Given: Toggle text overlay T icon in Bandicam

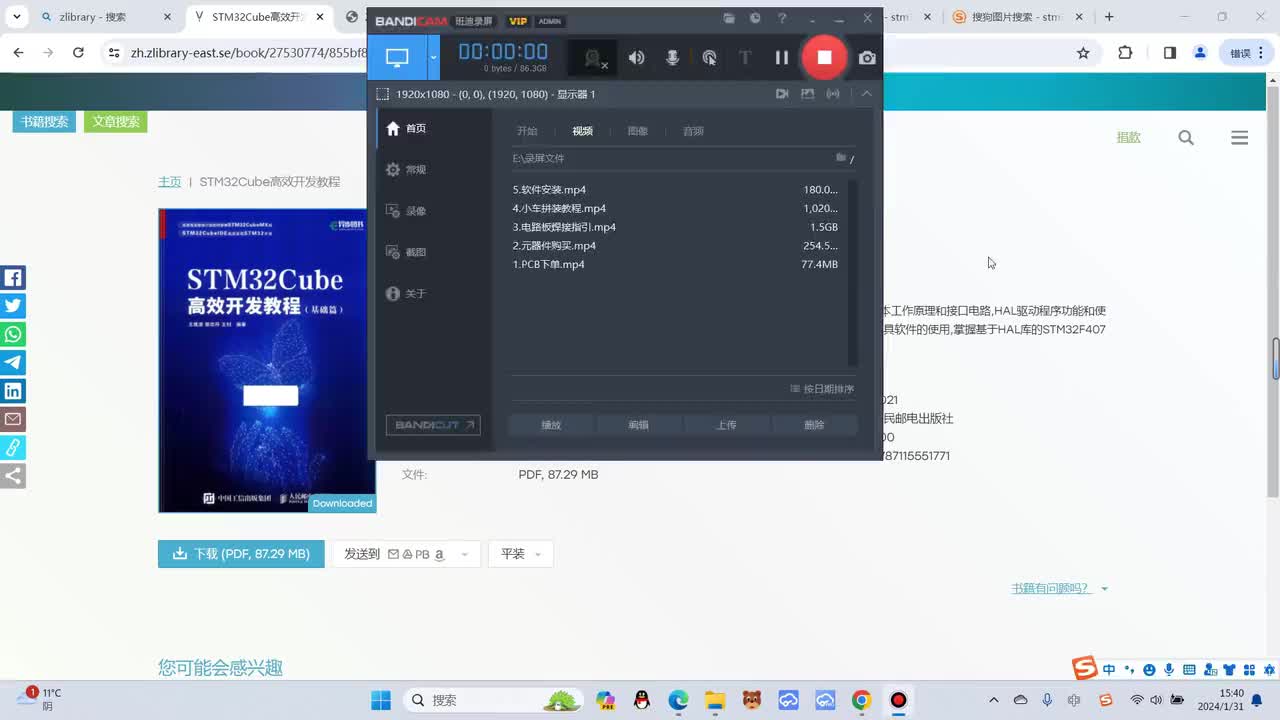Looking at the screenshot, I should coord(745,58).
